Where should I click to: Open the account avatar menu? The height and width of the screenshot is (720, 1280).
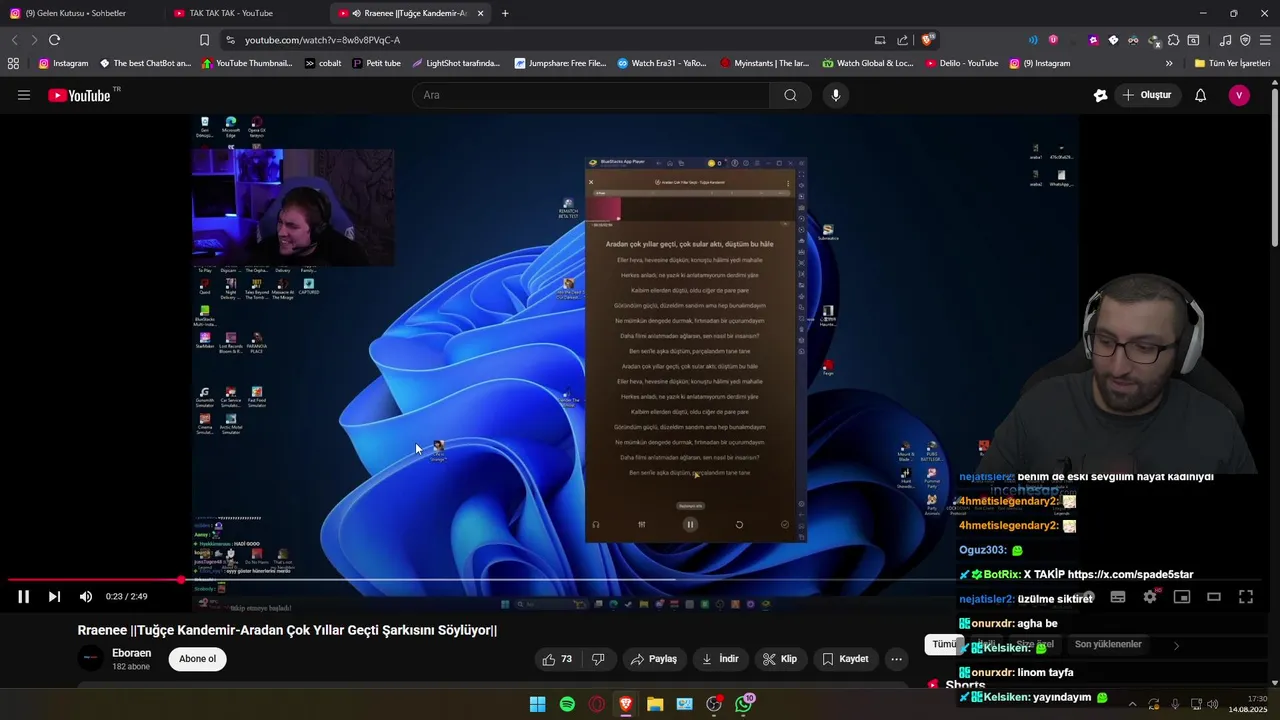pos(1239,95)
